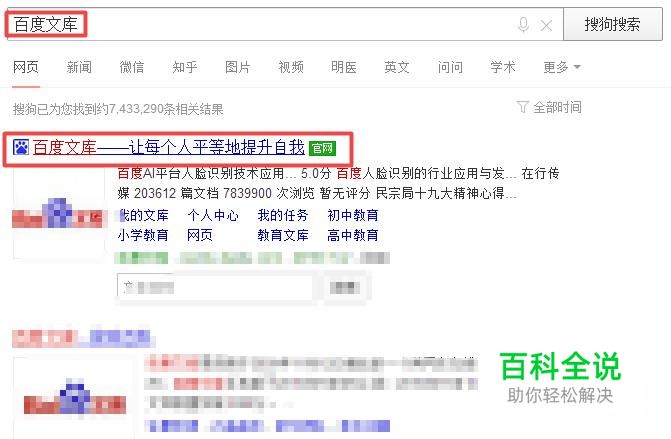The image size is (671, 439).
Task: Go to the 学术 tab
Action: click(503, 67)
